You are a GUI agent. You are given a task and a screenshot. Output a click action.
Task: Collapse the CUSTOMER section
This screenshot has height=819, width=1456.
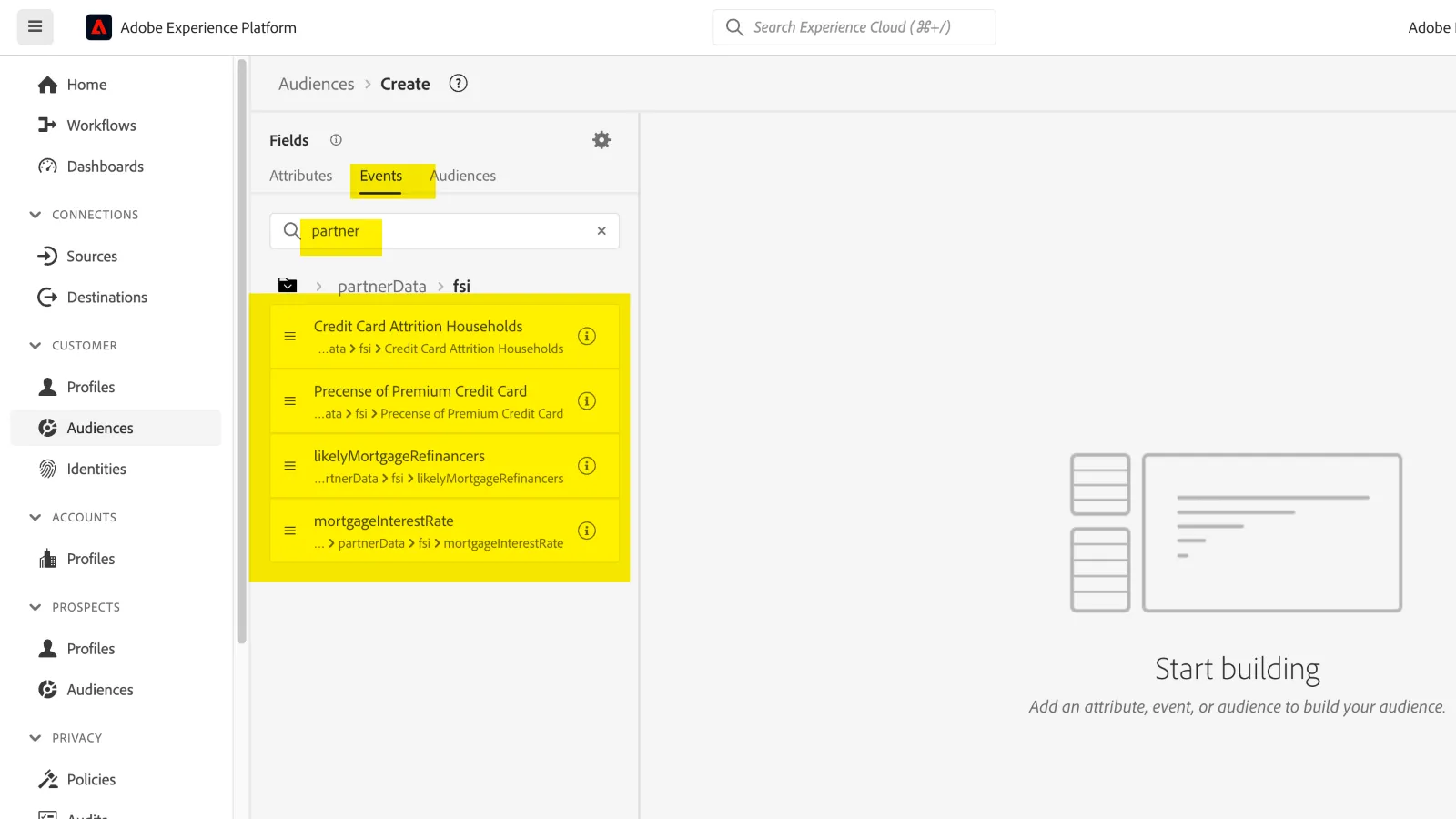(x=35, y=346)
